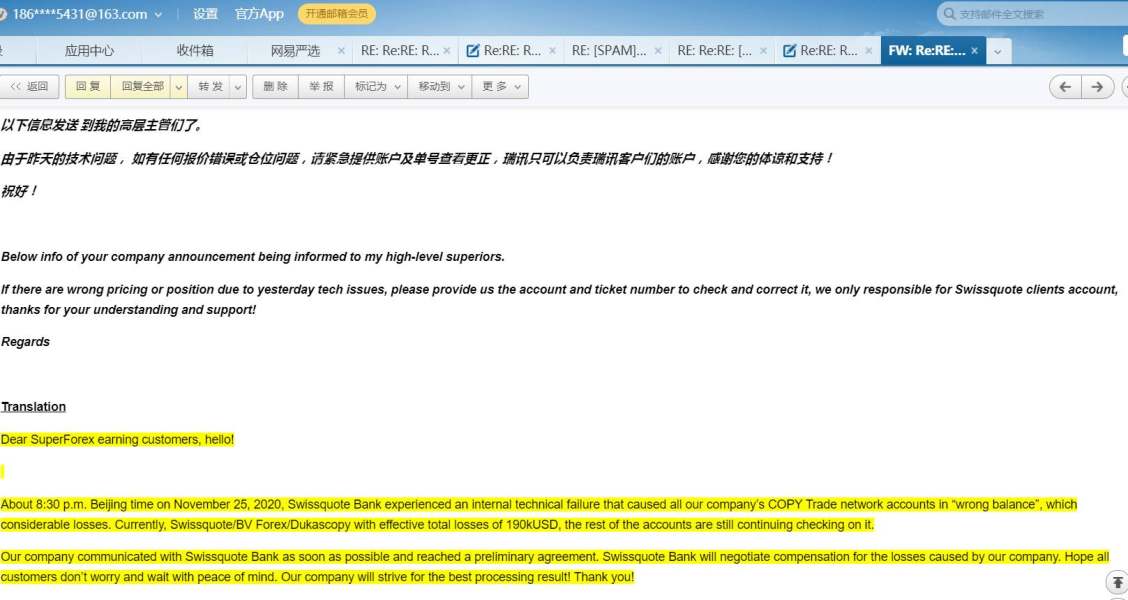The image size is (1128, 600).
Task: Click the 举报 report button
Action: click(x=321, y=86)
